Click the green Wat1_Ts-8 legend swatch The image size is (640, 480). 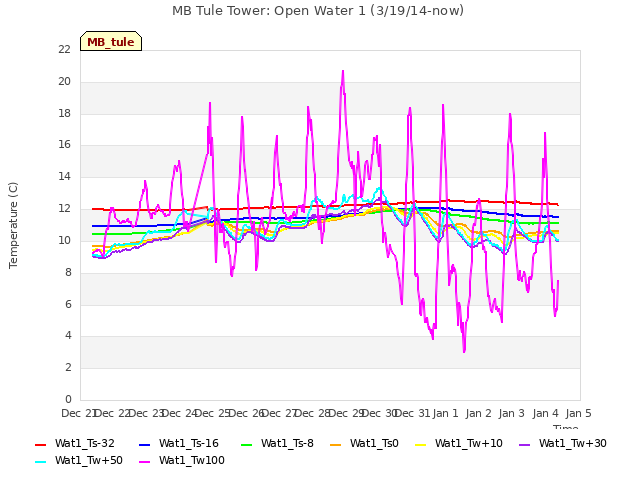247,444
